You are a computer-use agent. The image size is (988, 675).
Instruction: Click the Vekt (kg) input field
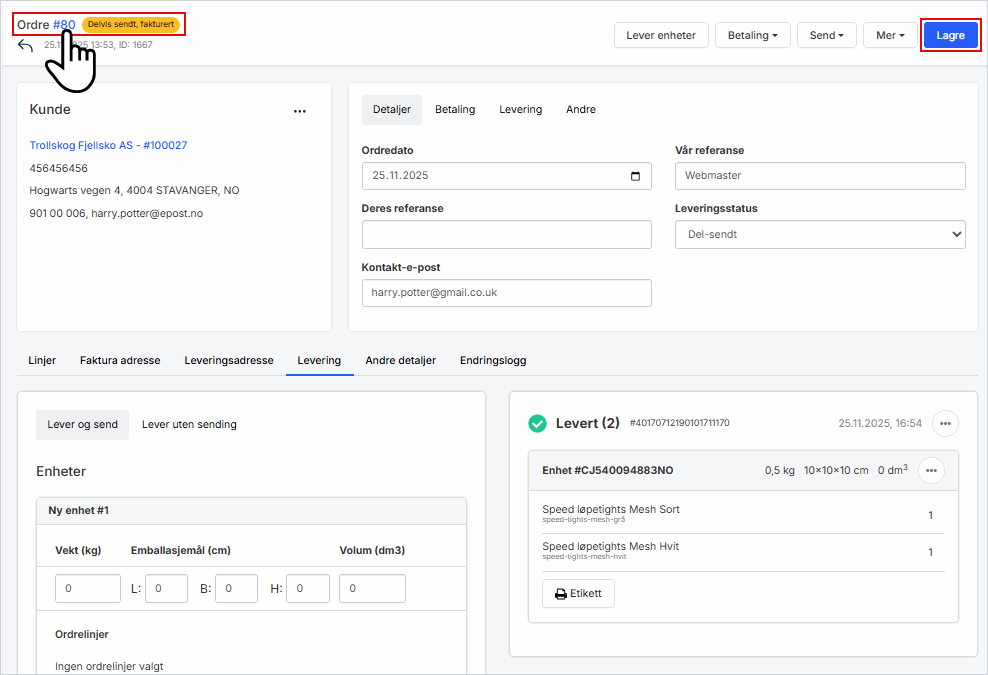88,589
